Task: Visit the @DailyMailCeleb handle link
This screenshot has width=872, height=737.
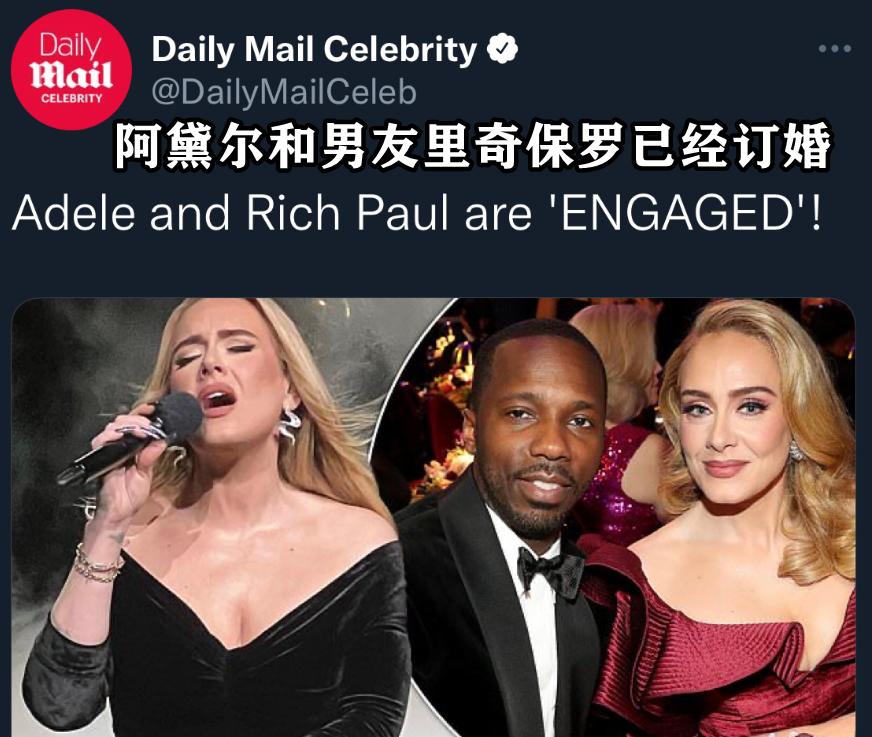Action: pos(284,92)
